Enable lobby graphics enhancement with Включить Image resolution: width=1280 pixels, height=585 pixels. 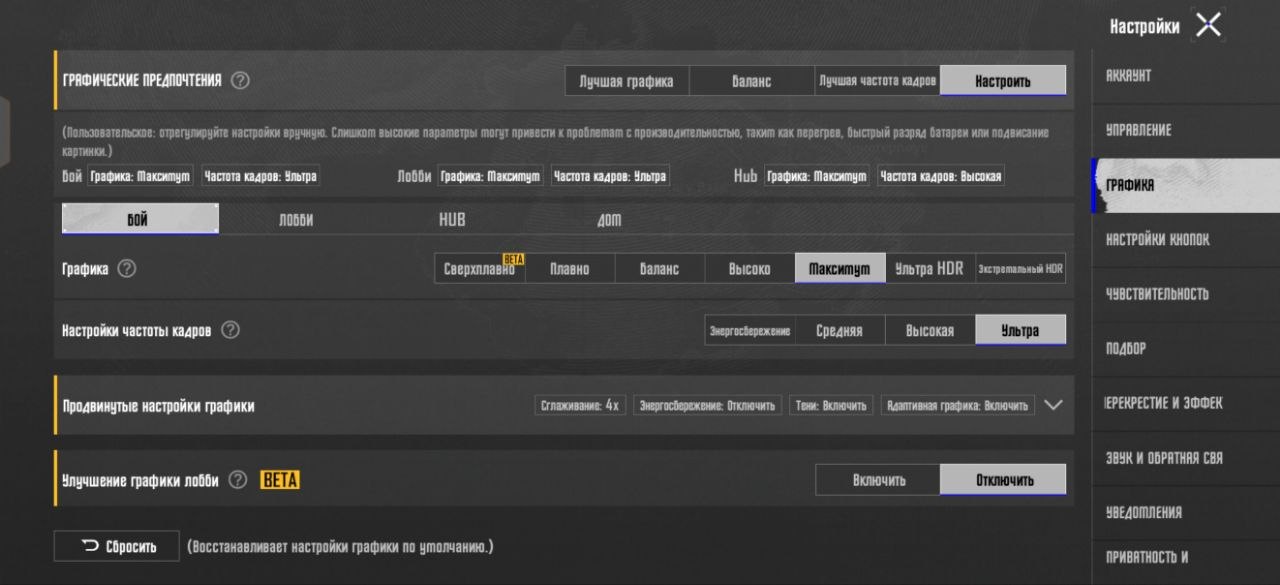pyautogui.click(x=878, y=480)
